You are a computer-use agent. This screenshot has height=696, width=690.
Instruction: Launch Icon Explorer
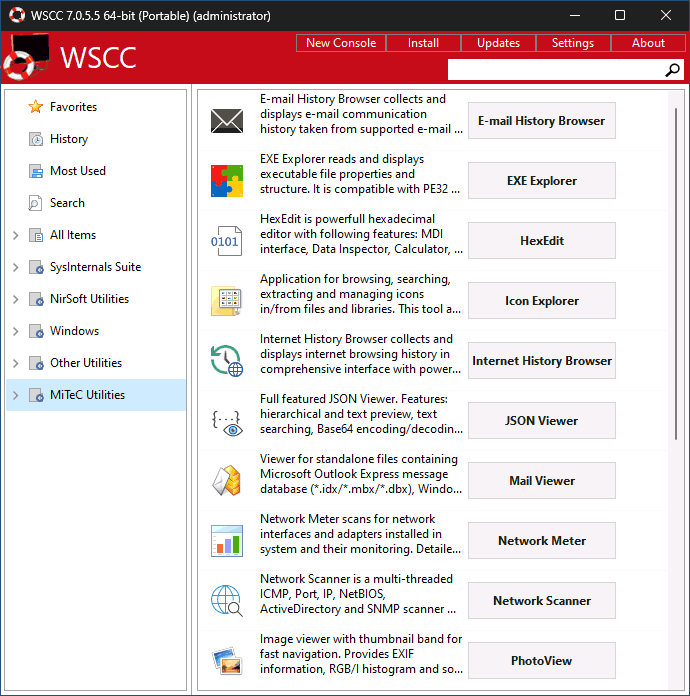542,301
